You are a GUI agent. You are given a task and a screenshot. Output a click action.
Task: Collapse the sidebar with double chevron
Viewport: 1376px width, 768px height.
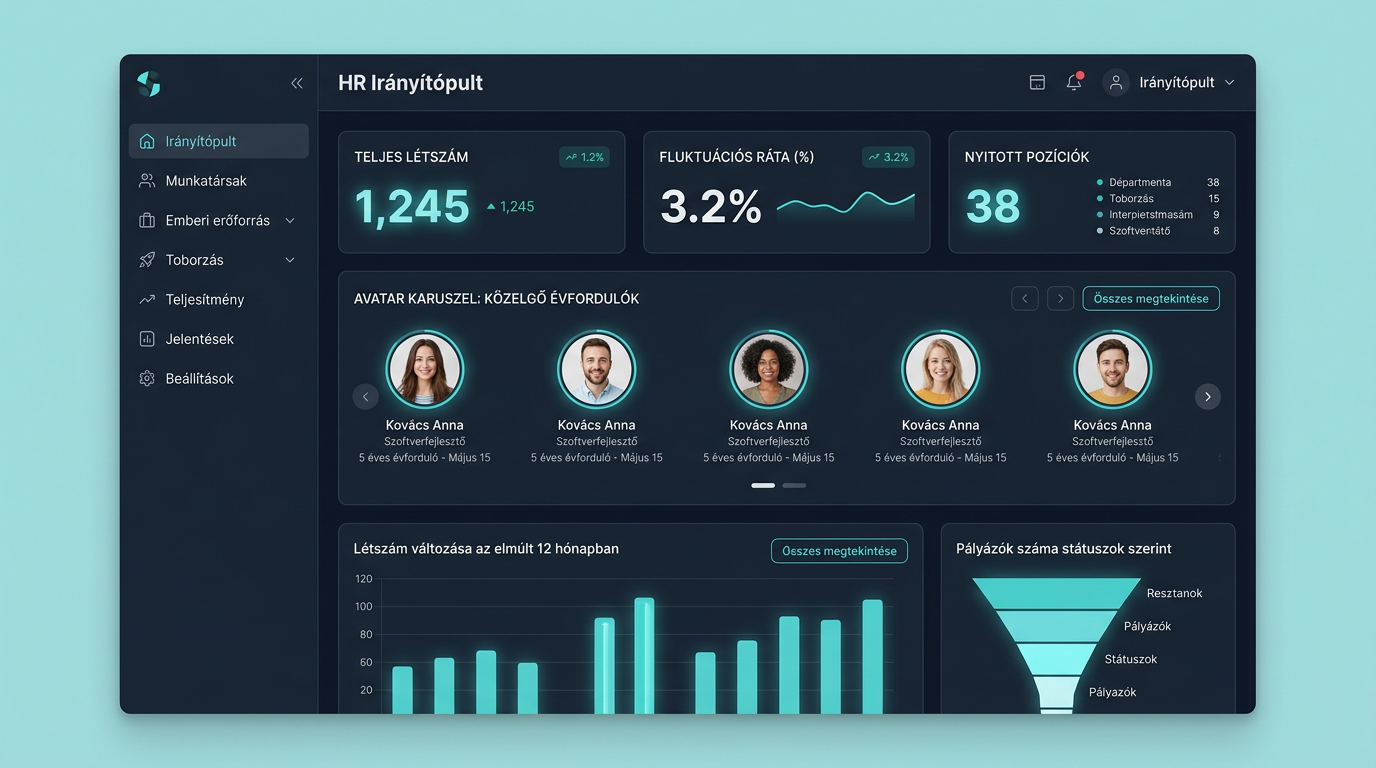click(297, 84)
